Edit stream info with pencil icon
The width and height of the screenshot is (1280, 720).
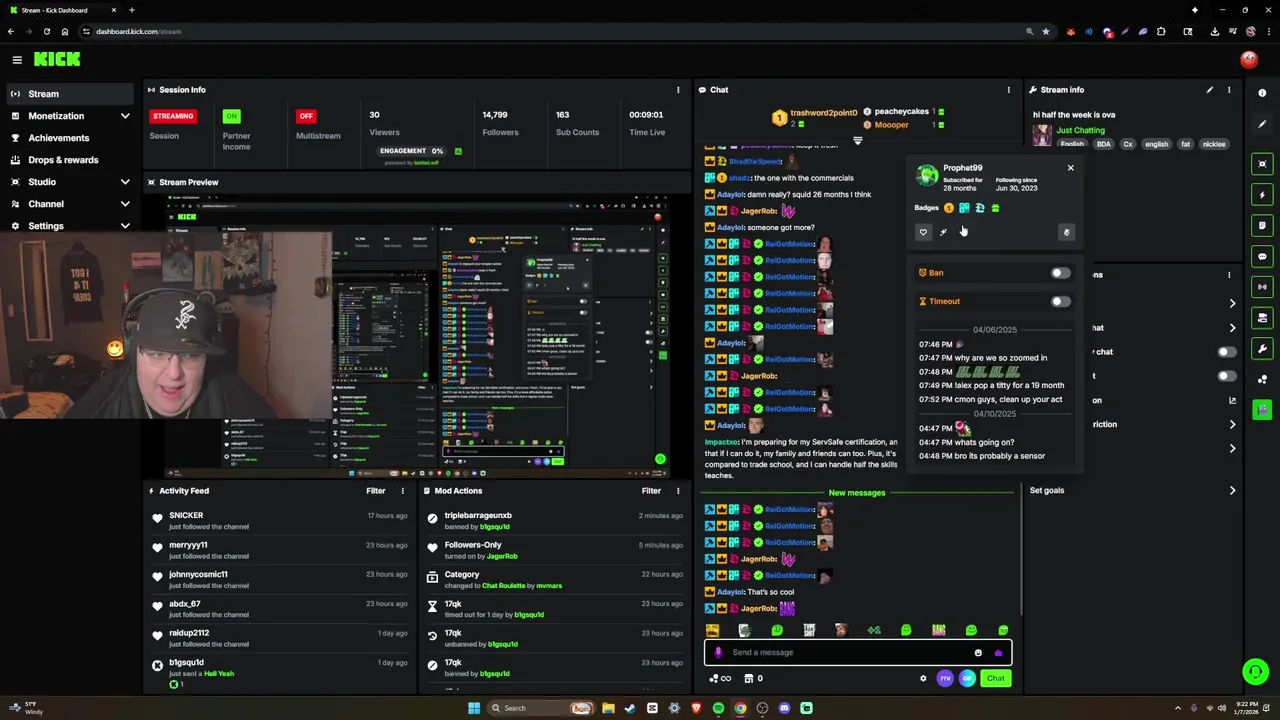[1209, 90]
